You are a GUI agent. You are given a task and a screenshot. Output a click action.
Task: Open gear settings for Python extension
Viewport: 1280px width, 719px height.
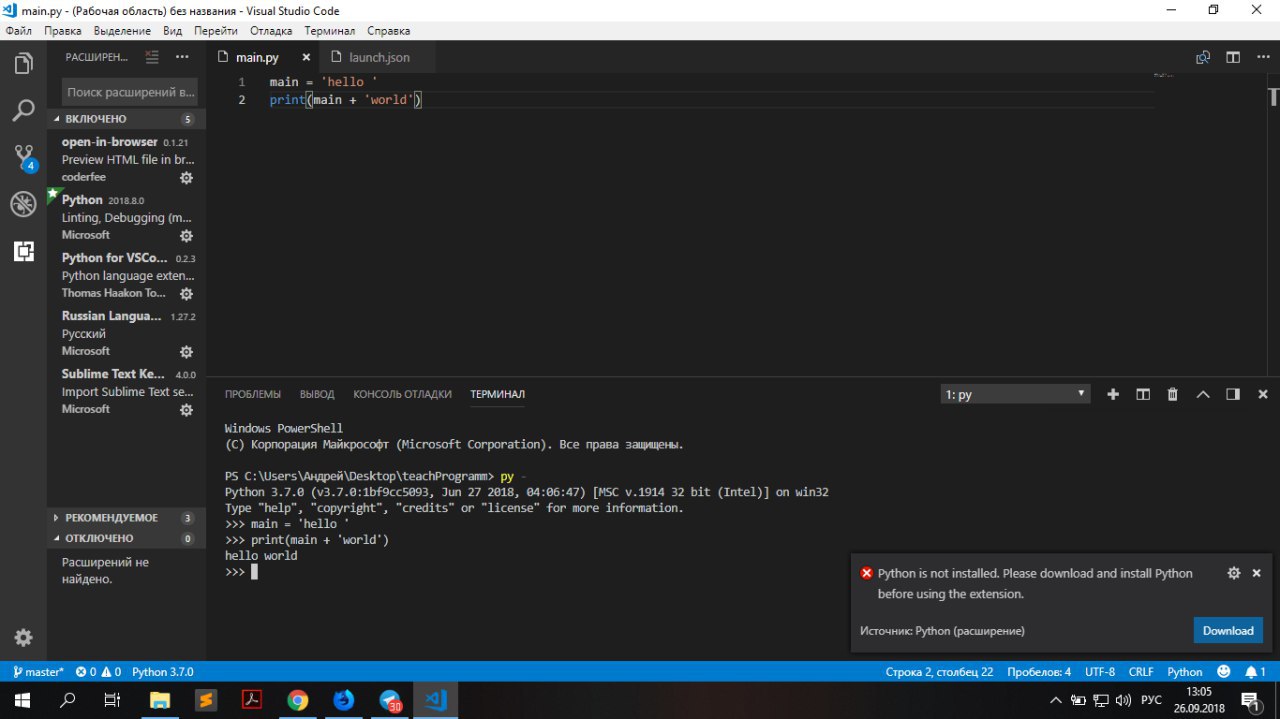coord(186,236)
